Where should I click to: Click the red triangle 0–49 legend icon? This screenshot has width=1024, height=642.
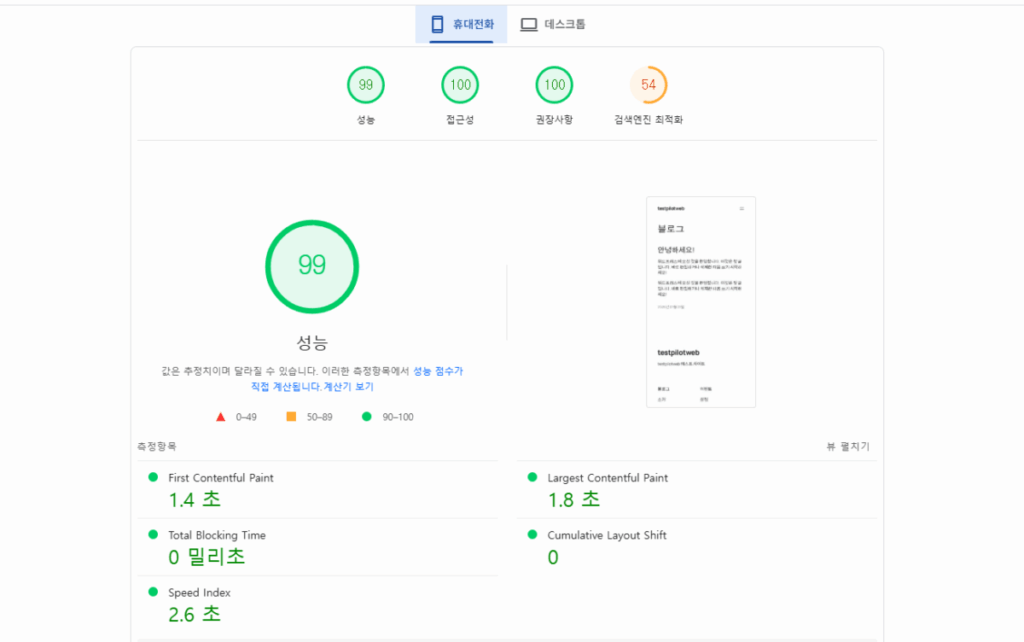pos(221,417)
